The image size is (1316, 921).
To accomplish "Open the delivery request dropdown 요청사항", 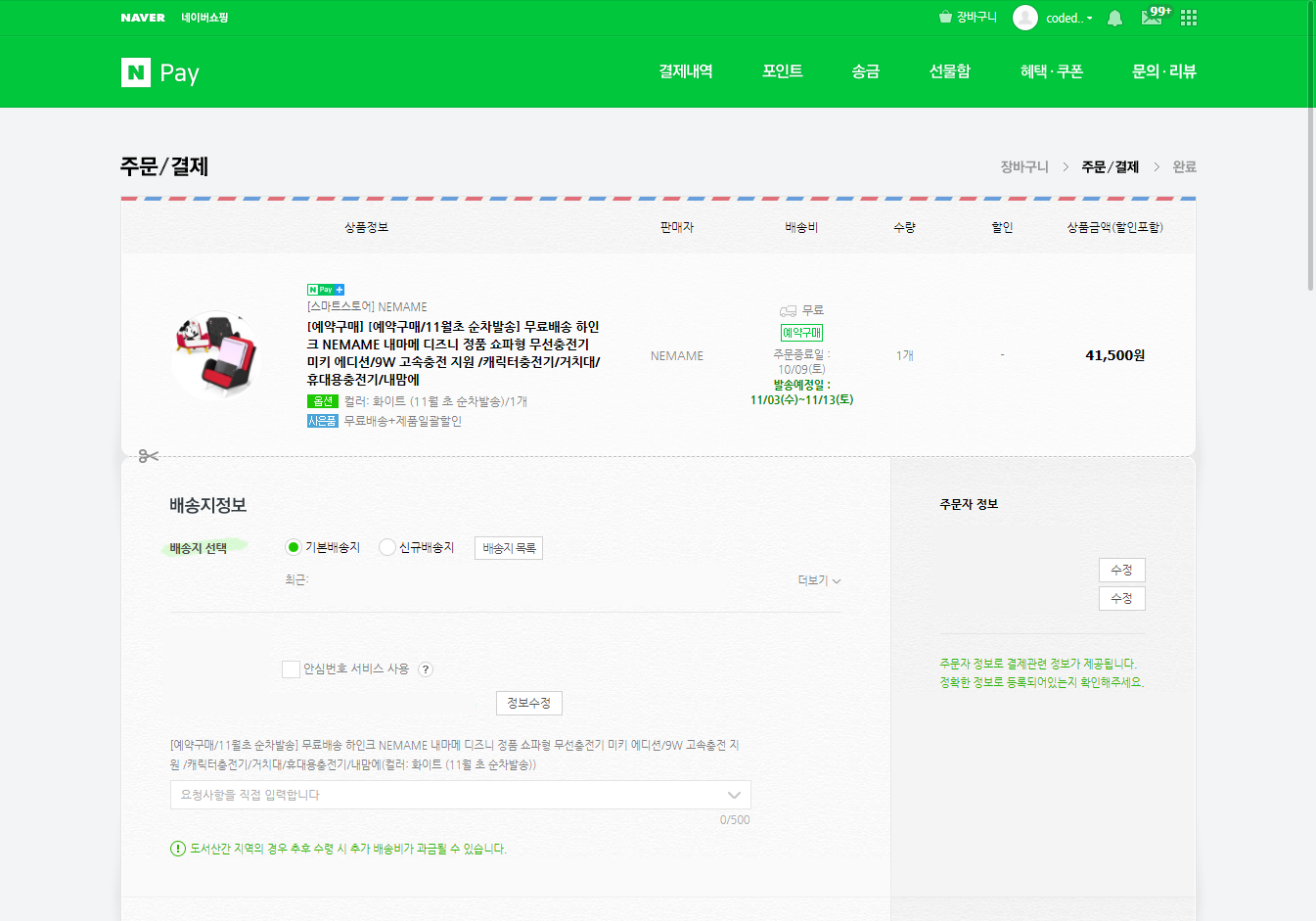I will click(461, 795).
